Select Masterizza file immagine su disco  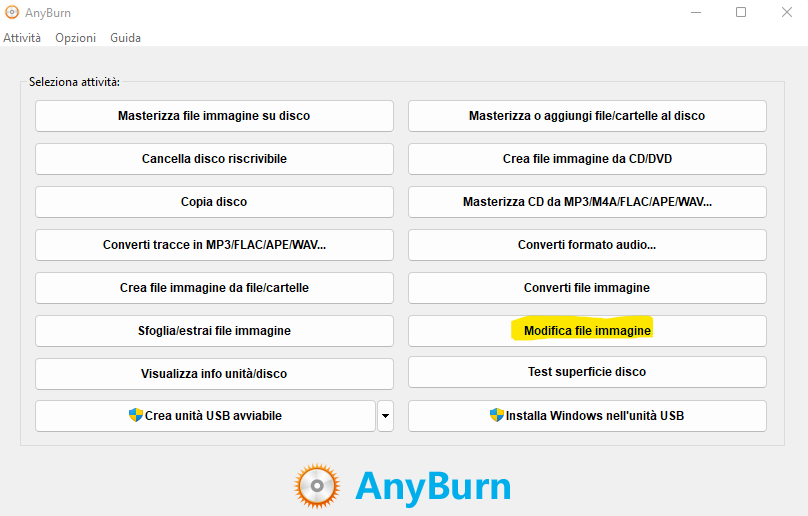[x=214, y=116]
